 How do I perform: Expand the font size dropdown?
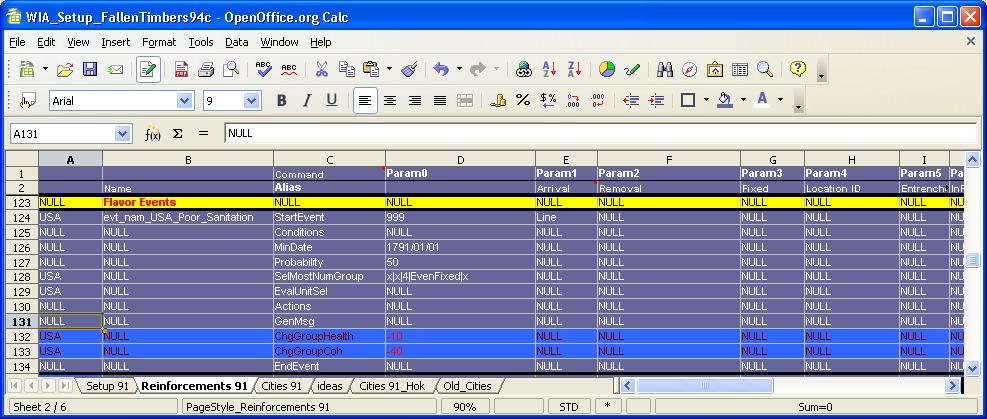[x=251, y=101]
